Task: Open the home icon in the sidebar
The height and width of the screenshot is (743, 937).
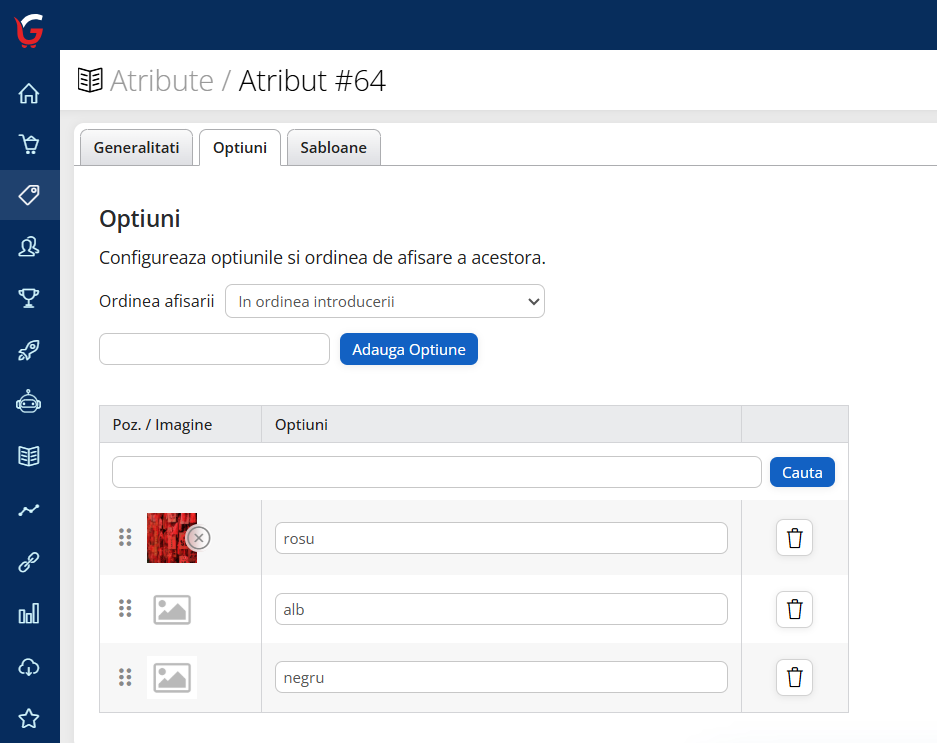Action: point(29,93)
